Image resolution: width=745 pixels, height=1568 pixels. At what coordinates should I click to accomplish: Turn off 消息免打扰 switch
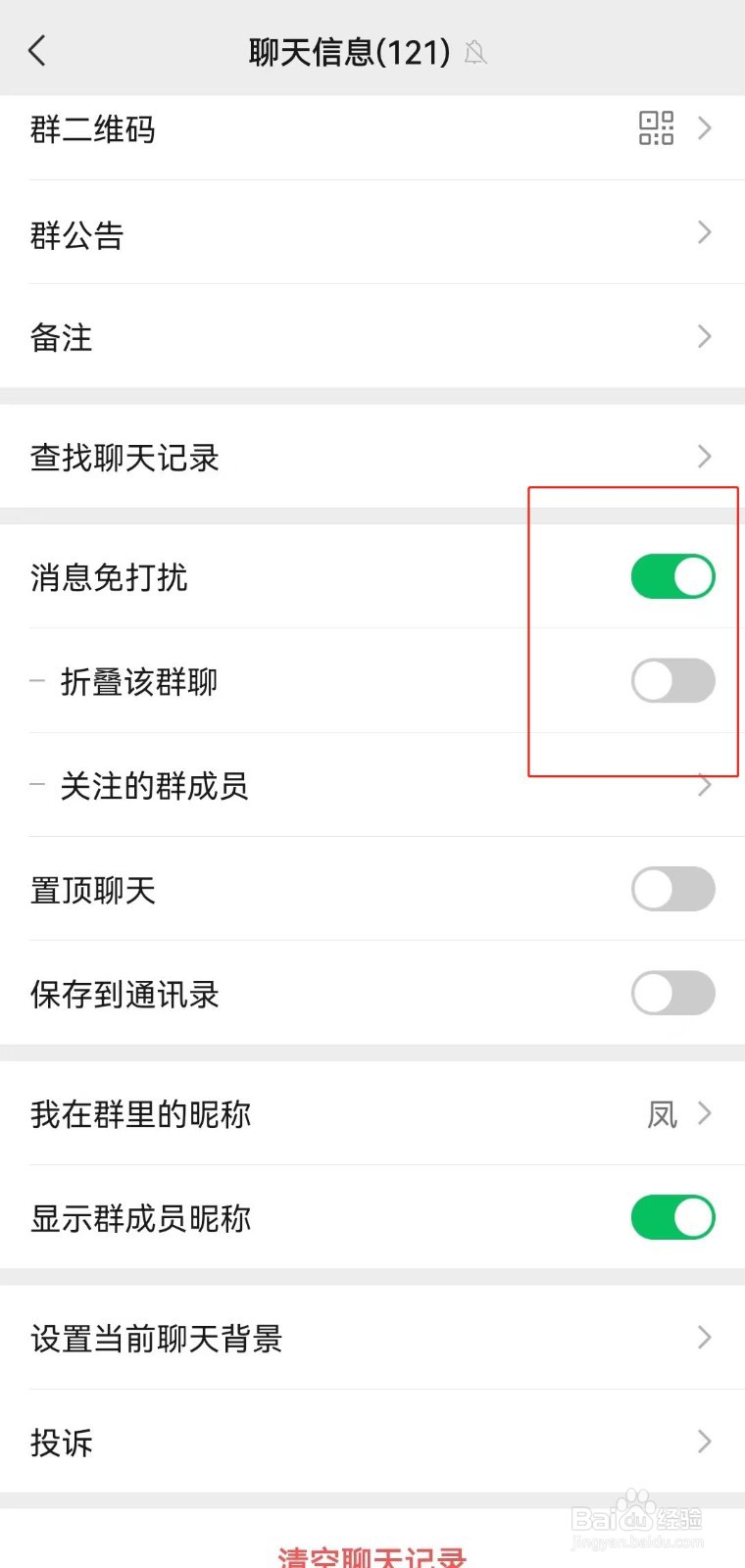672,576
